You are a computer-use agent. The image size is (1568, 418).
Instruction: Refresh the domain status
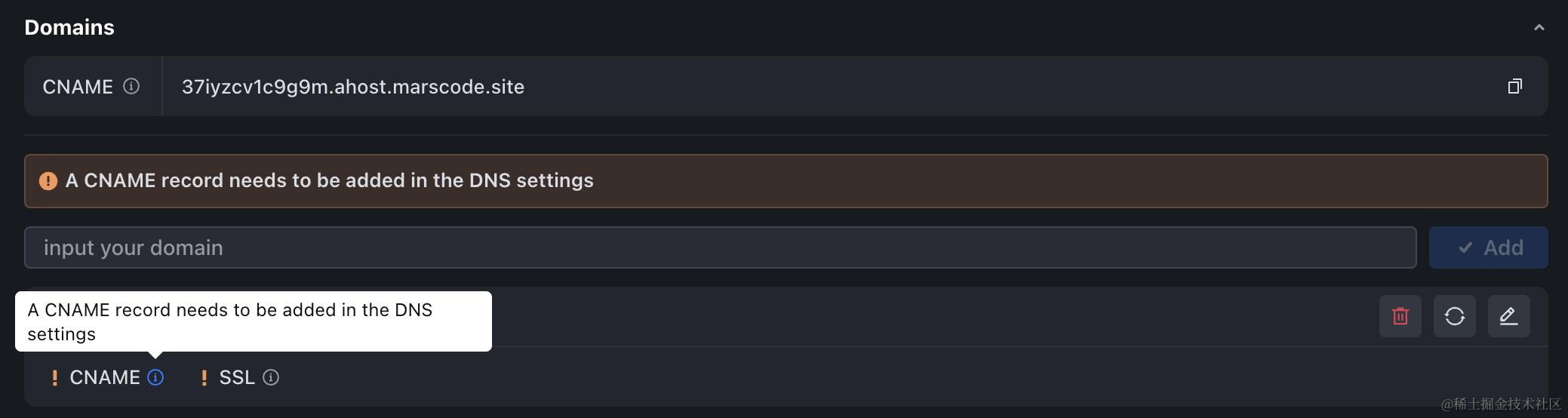1455,316
